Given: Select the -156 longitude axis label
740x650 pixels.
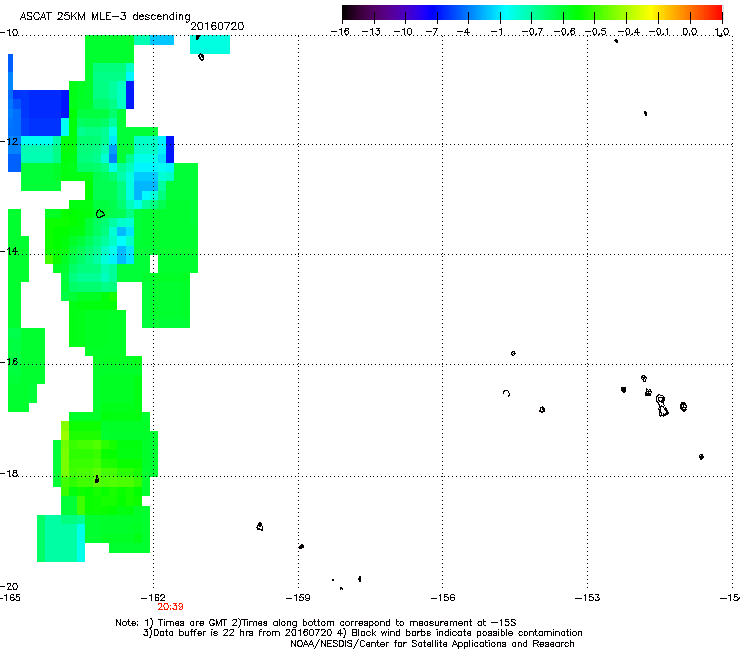Looking at the screenshot, I should [443, 598].
